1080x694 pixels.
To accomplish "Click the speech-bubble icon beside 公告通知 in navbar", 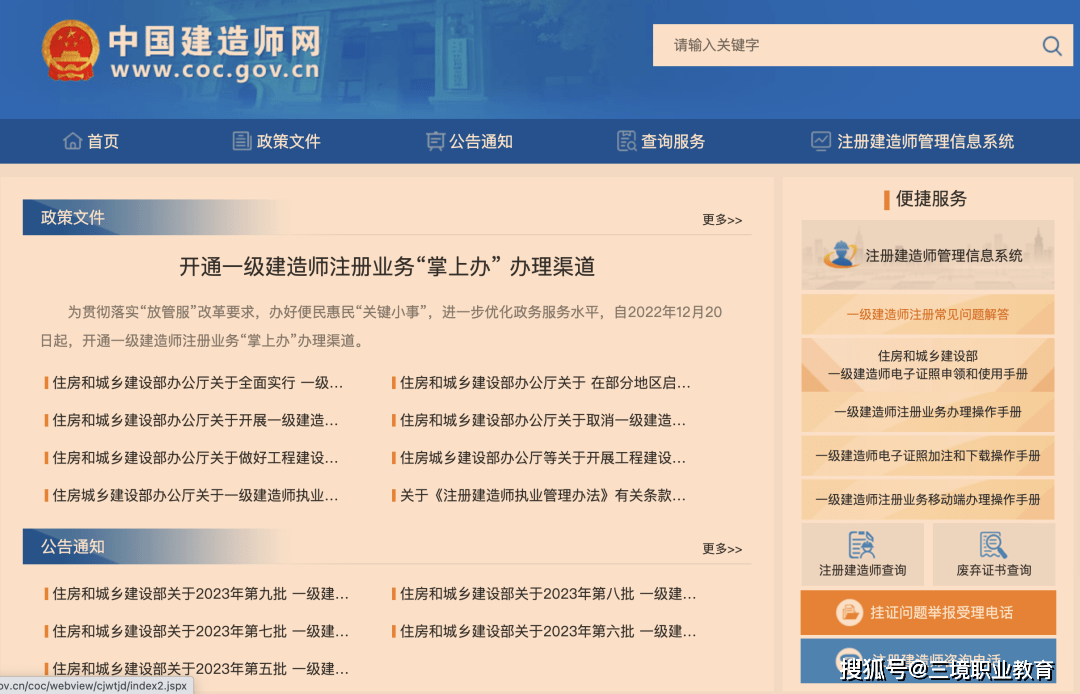I will click(434, 140).
